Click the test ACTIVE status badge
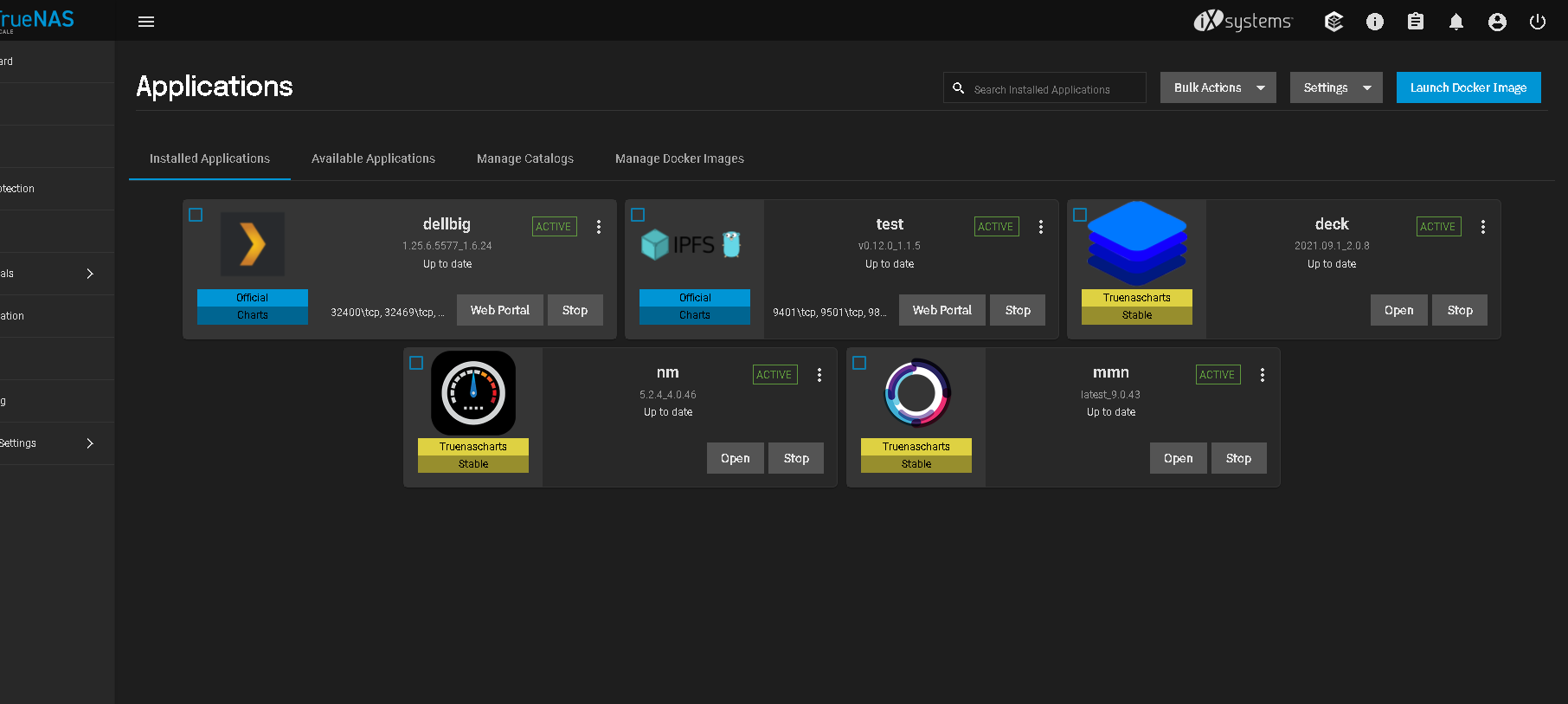This screenshot has height=704, width=1568. (996, 227)
